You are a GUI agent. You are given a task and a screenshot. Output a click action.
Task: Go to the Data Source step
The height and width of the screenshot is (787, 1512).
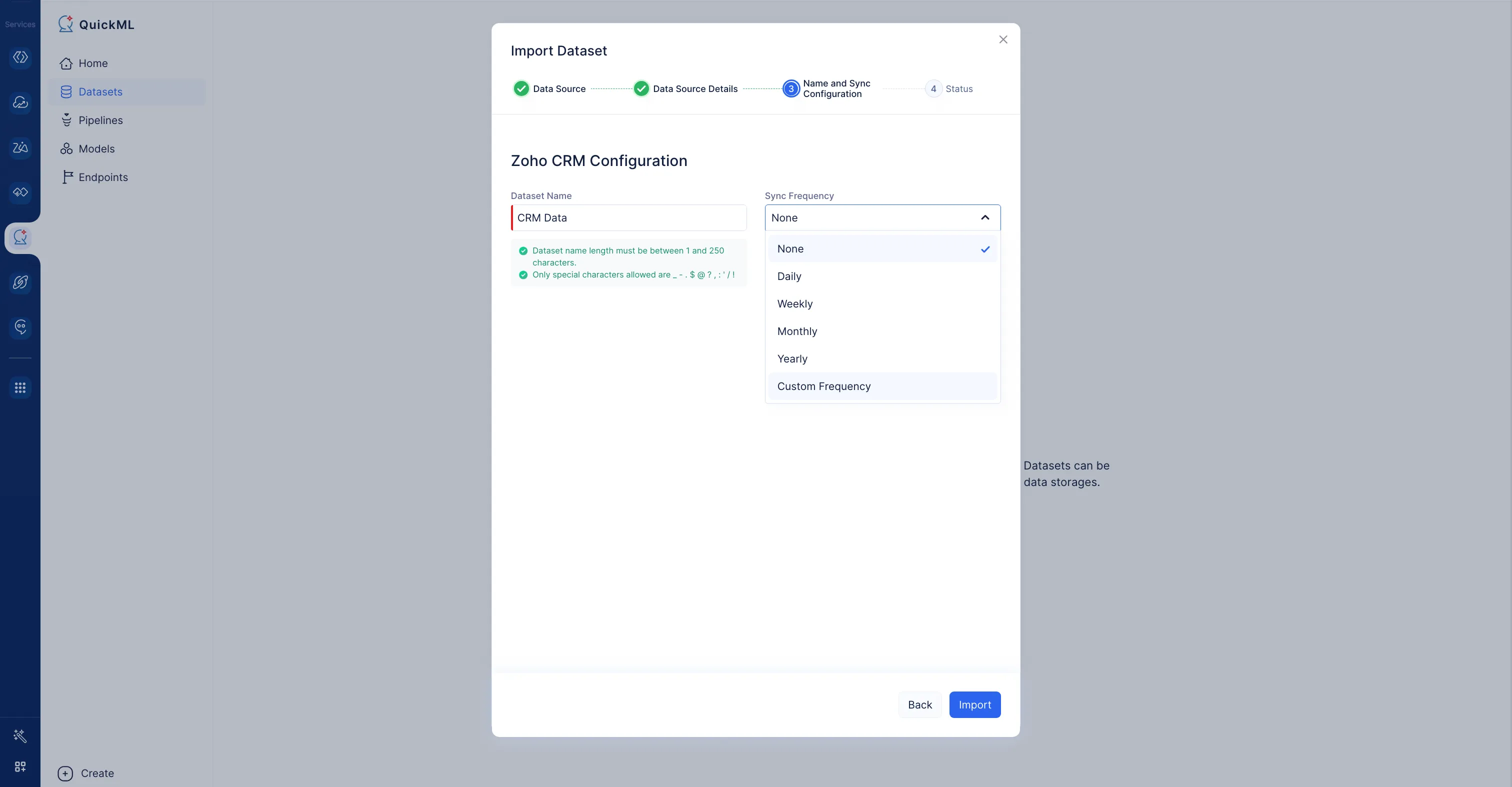point(549,88)
